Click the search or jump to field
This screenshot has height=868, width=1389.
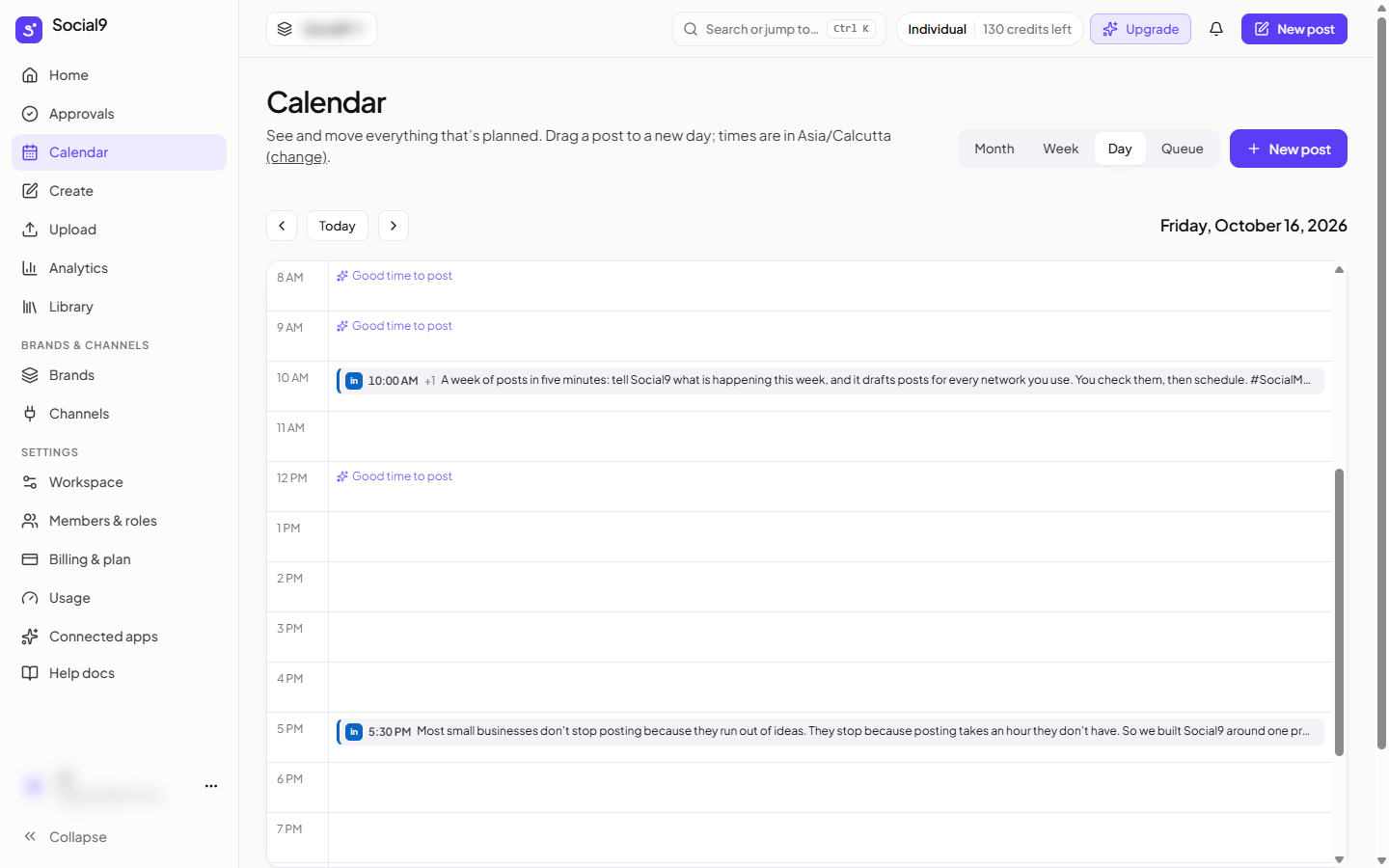pos(779,29)
